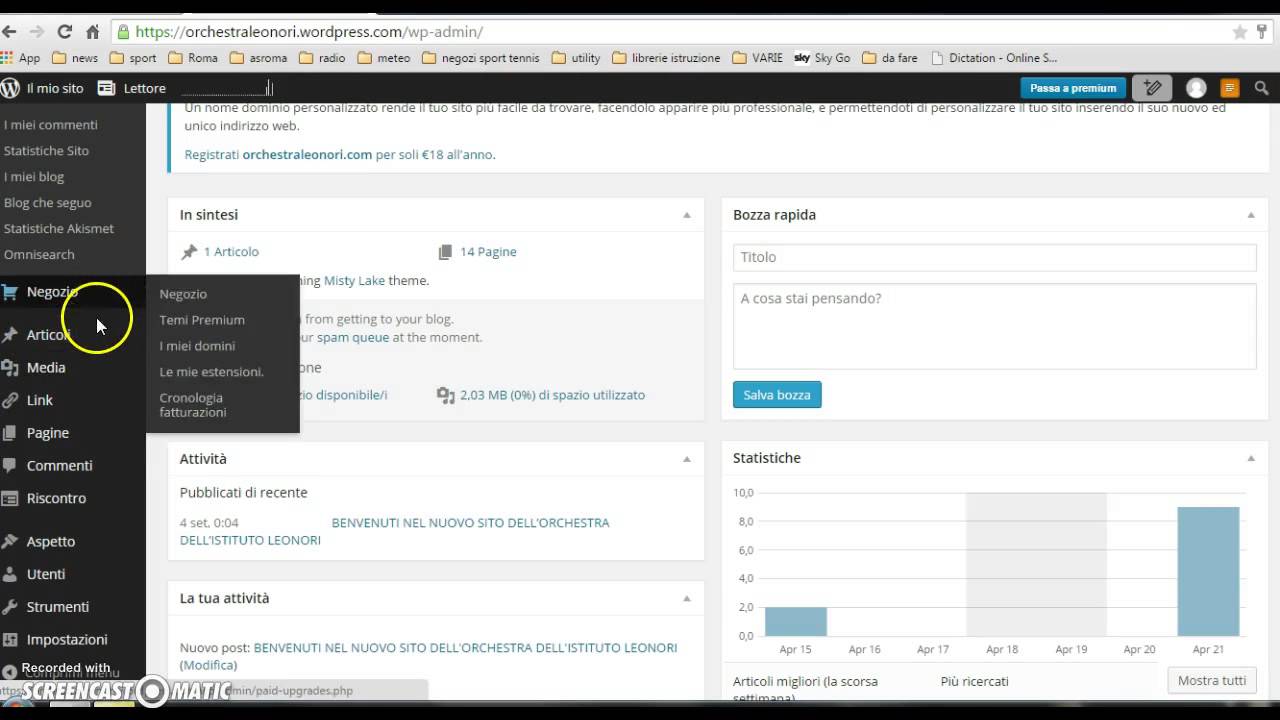The image size is (1280, 720).
Task: Click the Commenti bubble icon
Action: click(x=10, y=466)
